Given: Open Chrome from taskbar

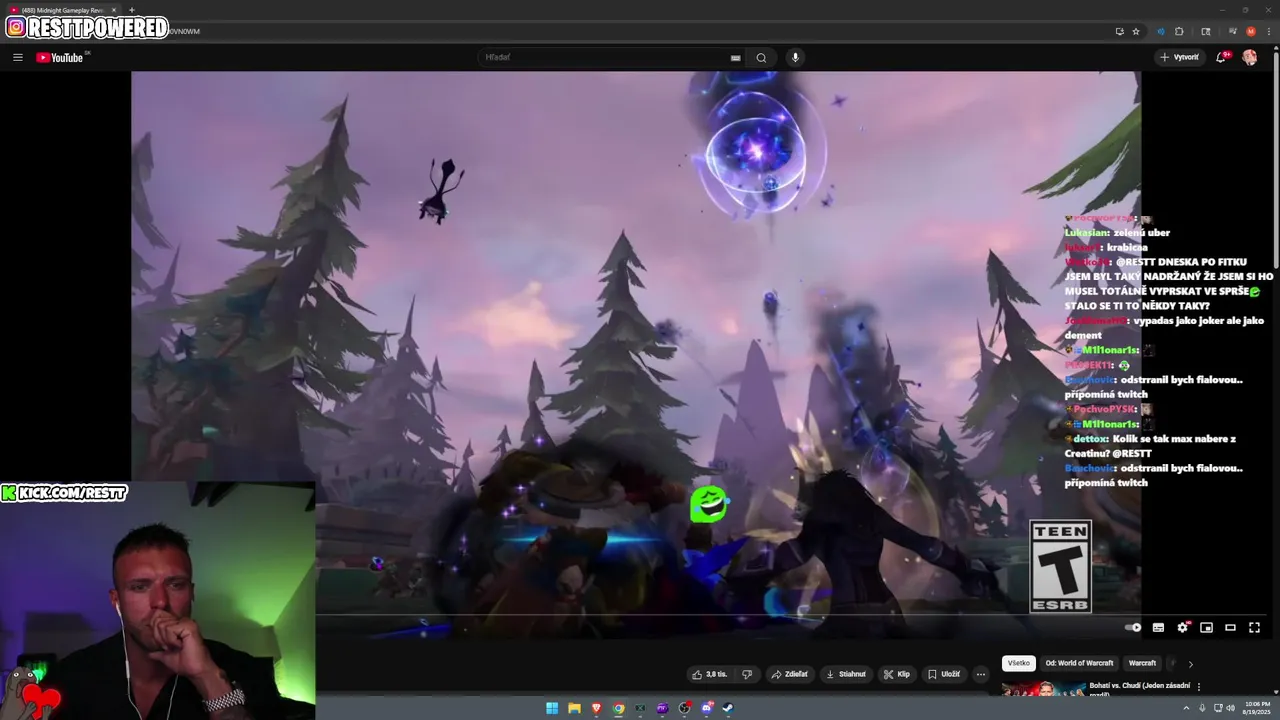Looking at the screenshot, I should 619,708.
